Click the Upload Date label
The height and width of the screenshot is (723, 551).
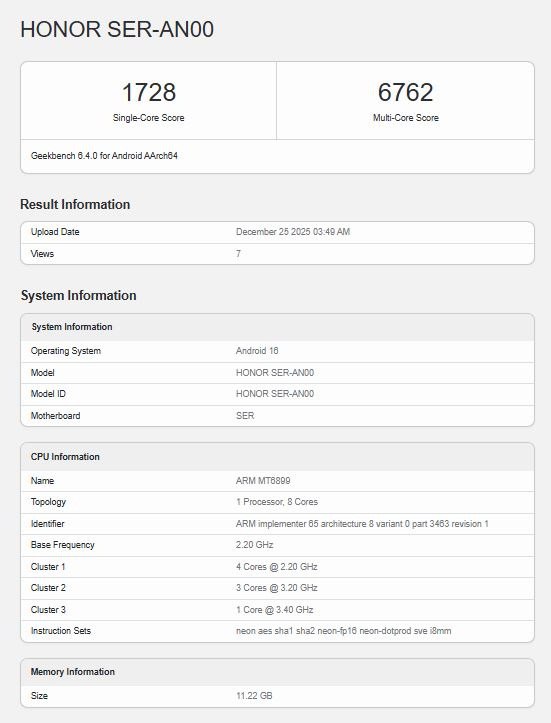(x=55, y=232)
